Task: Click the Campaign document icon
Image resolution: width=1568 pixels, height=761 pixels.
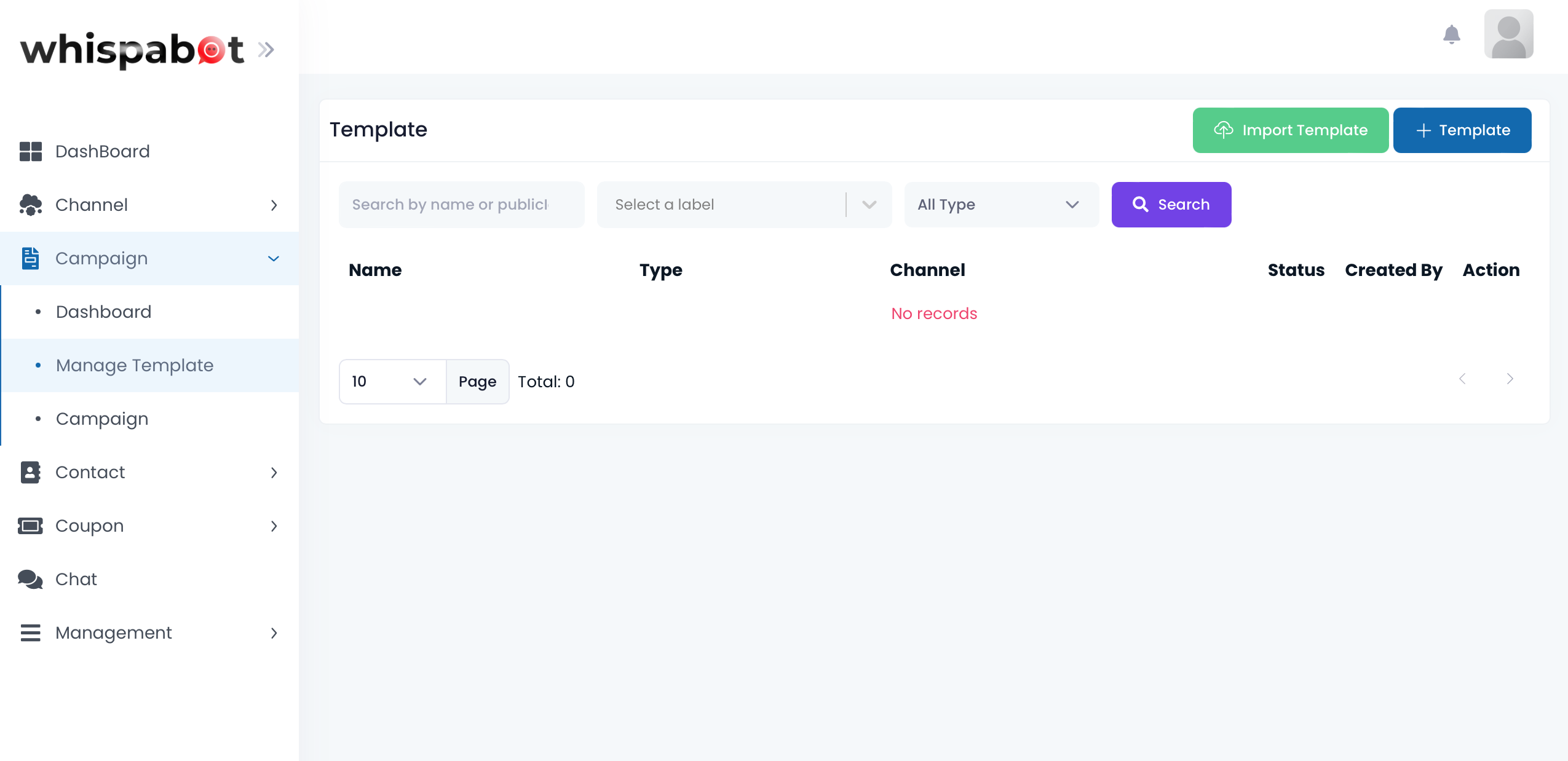Action: (x=31, y=258)
